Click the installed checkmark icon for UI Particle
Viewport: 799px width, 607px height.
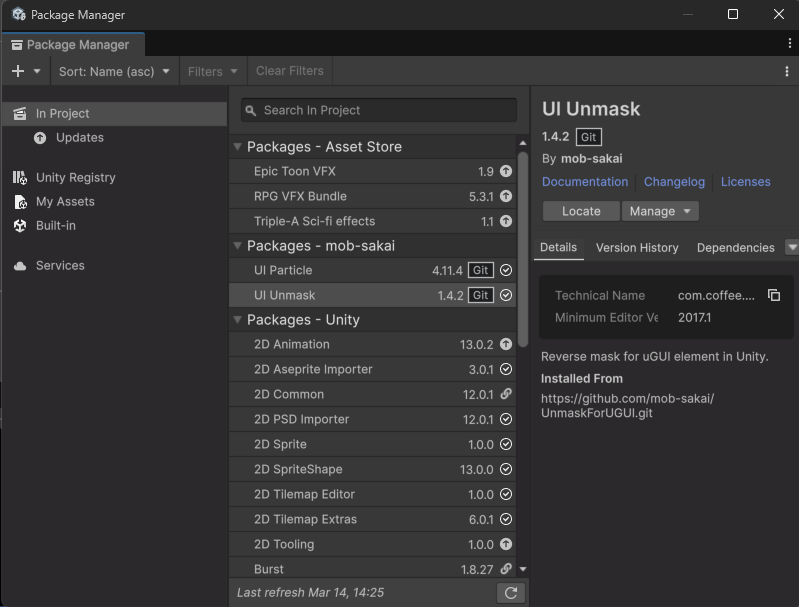click(505, 270)
